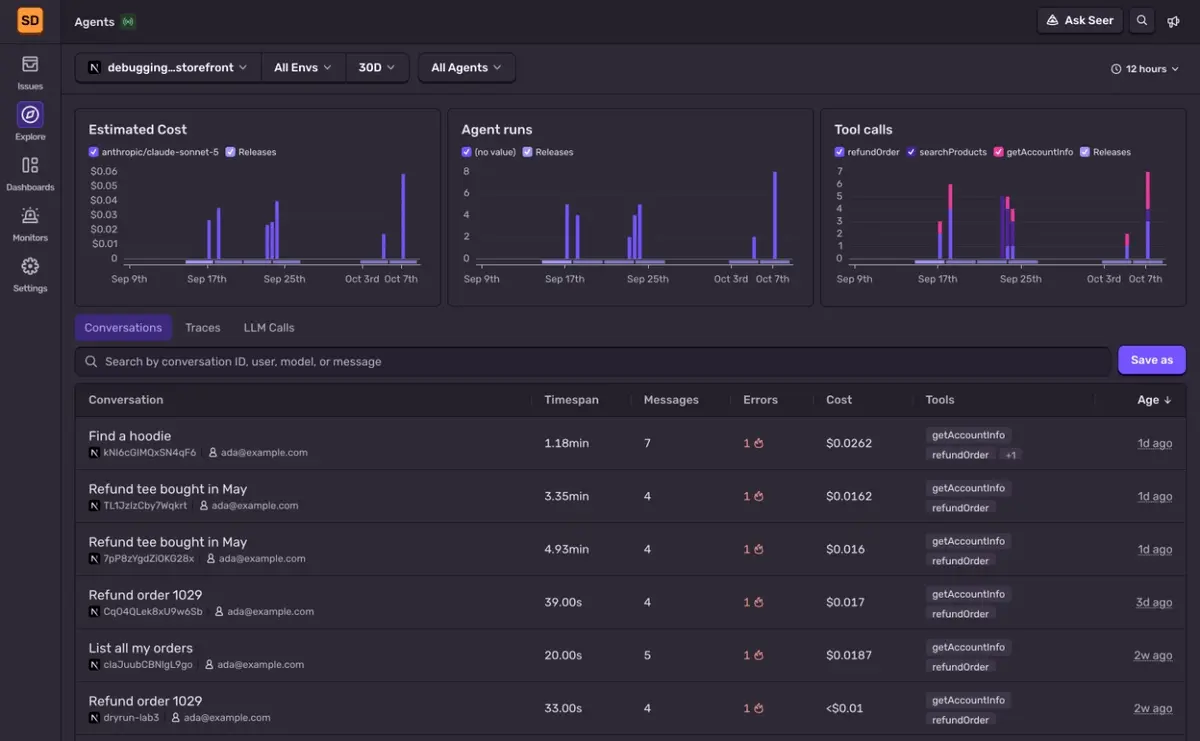This screenshot has width=1200, height=741.
Task: Click the <$0.01 cost cell
Action: 844,708
